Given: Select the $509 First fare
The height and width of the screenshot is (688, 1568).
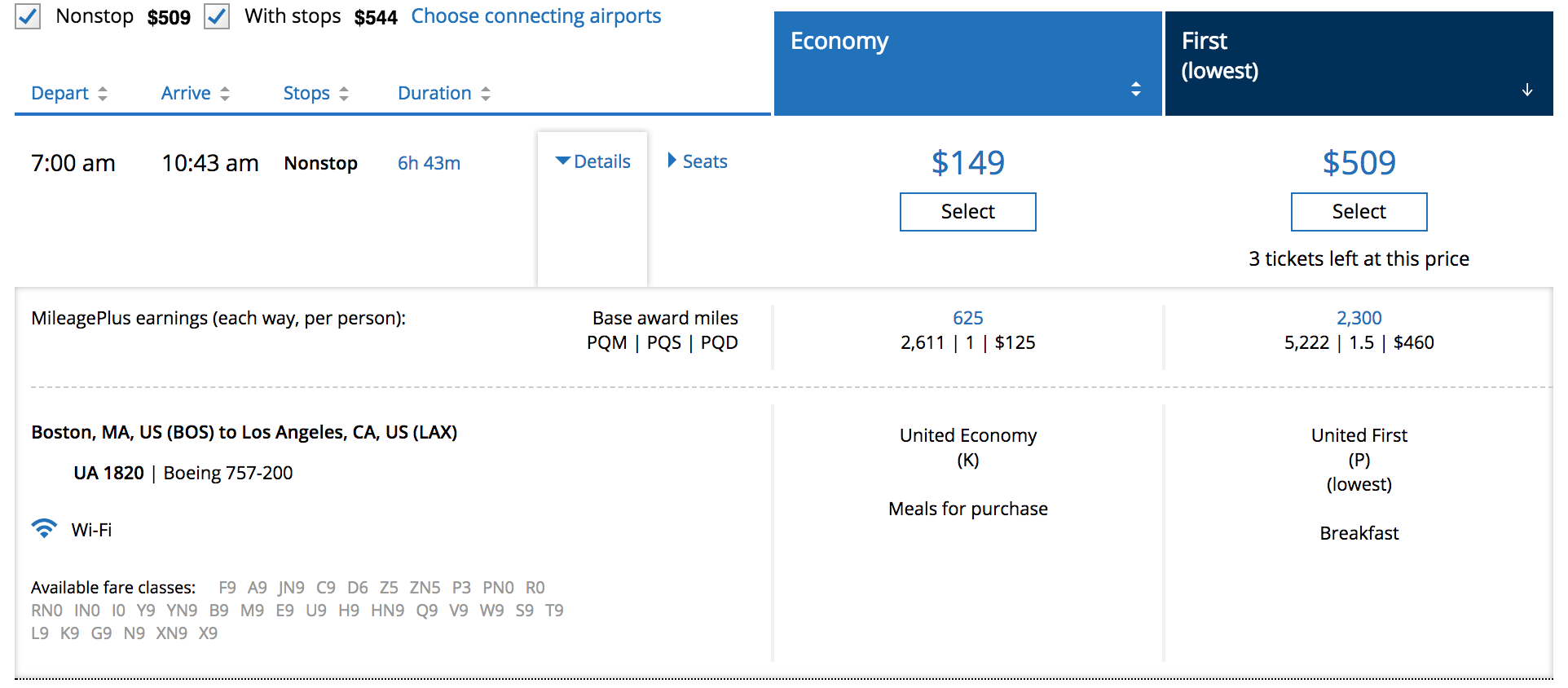Looking at the screenshot, I should (1359, 212).
